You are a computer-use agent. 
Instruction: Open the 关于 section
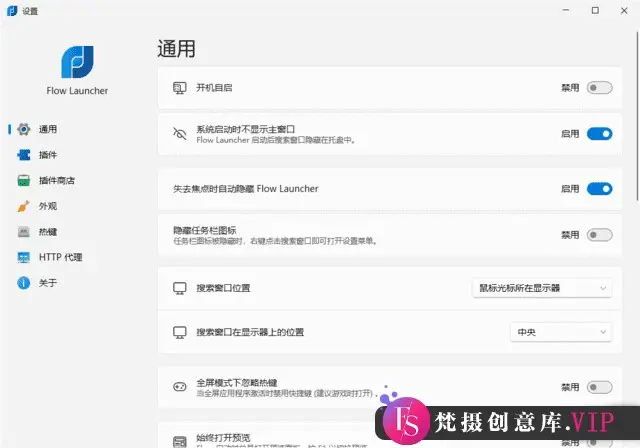[x=49, y=283]
